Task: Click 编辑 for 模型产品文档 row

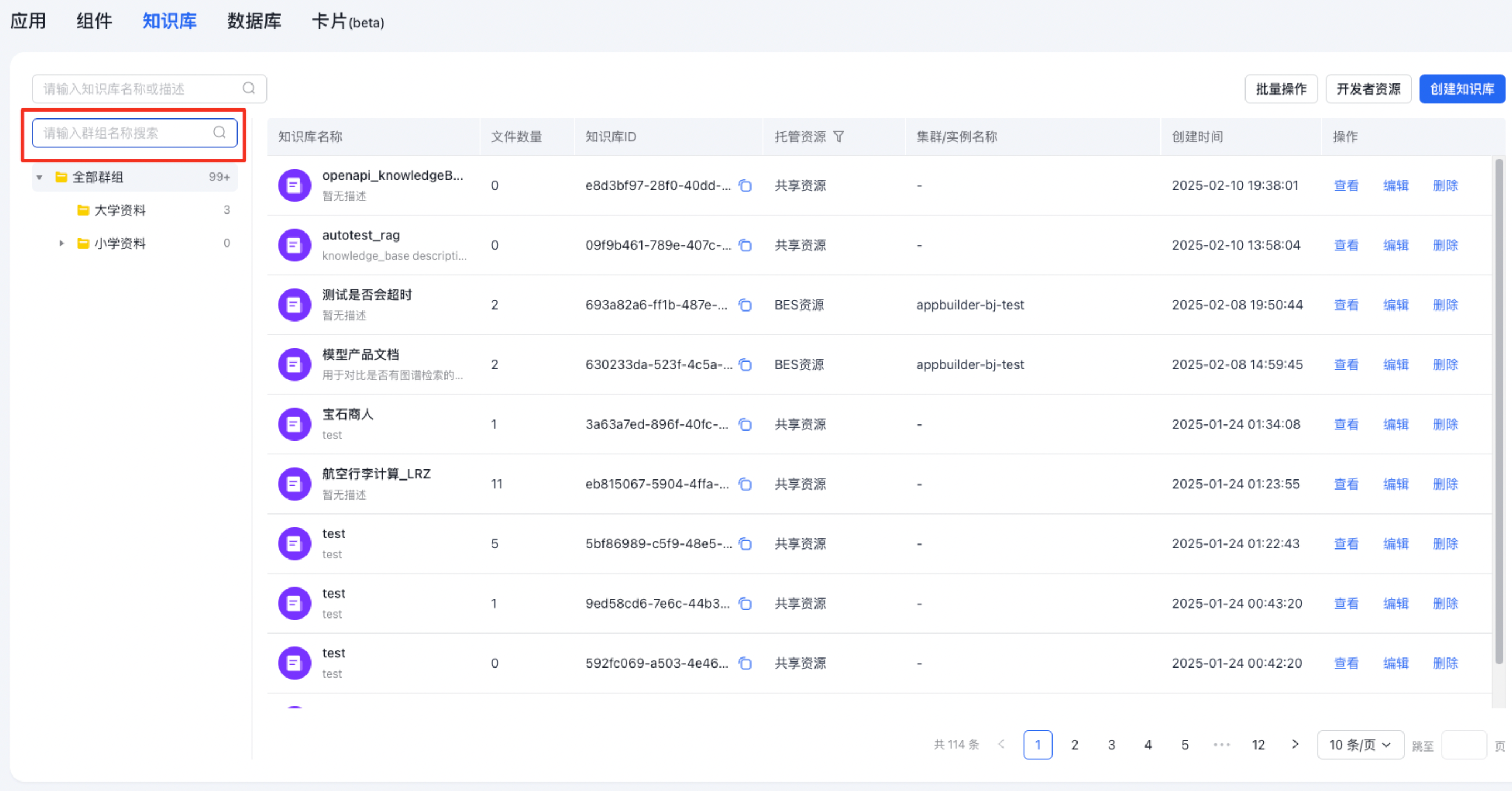Action: tap(1396, 364)
